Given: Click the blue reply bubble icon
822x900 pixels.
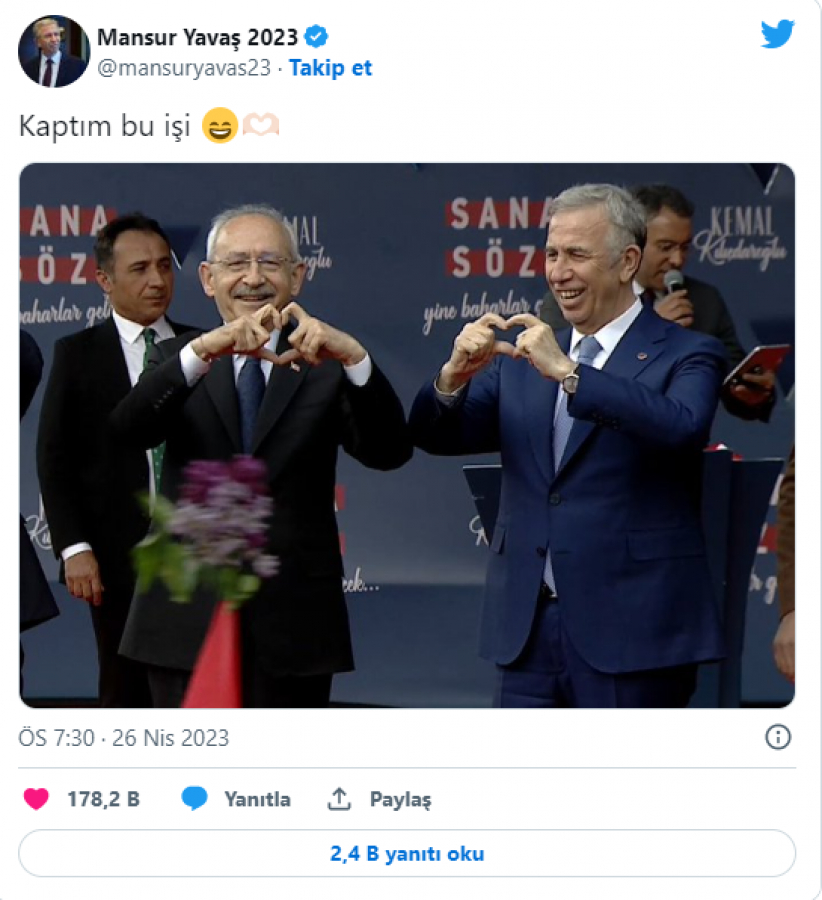Looking at the screenshot, I should (x=195, y=799).
